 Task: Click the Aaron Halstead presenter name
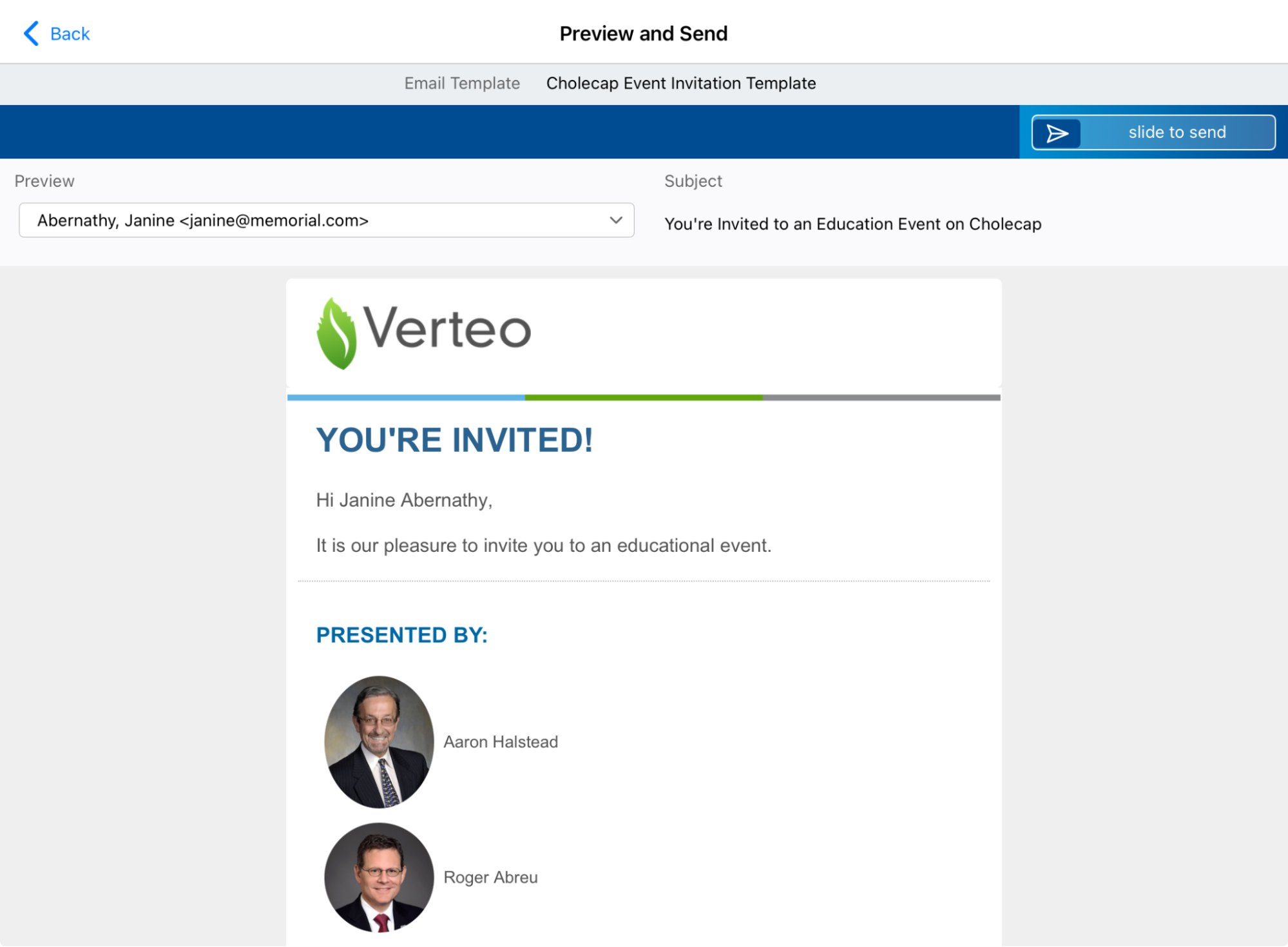pyautogui.click(x=501, y=742)
